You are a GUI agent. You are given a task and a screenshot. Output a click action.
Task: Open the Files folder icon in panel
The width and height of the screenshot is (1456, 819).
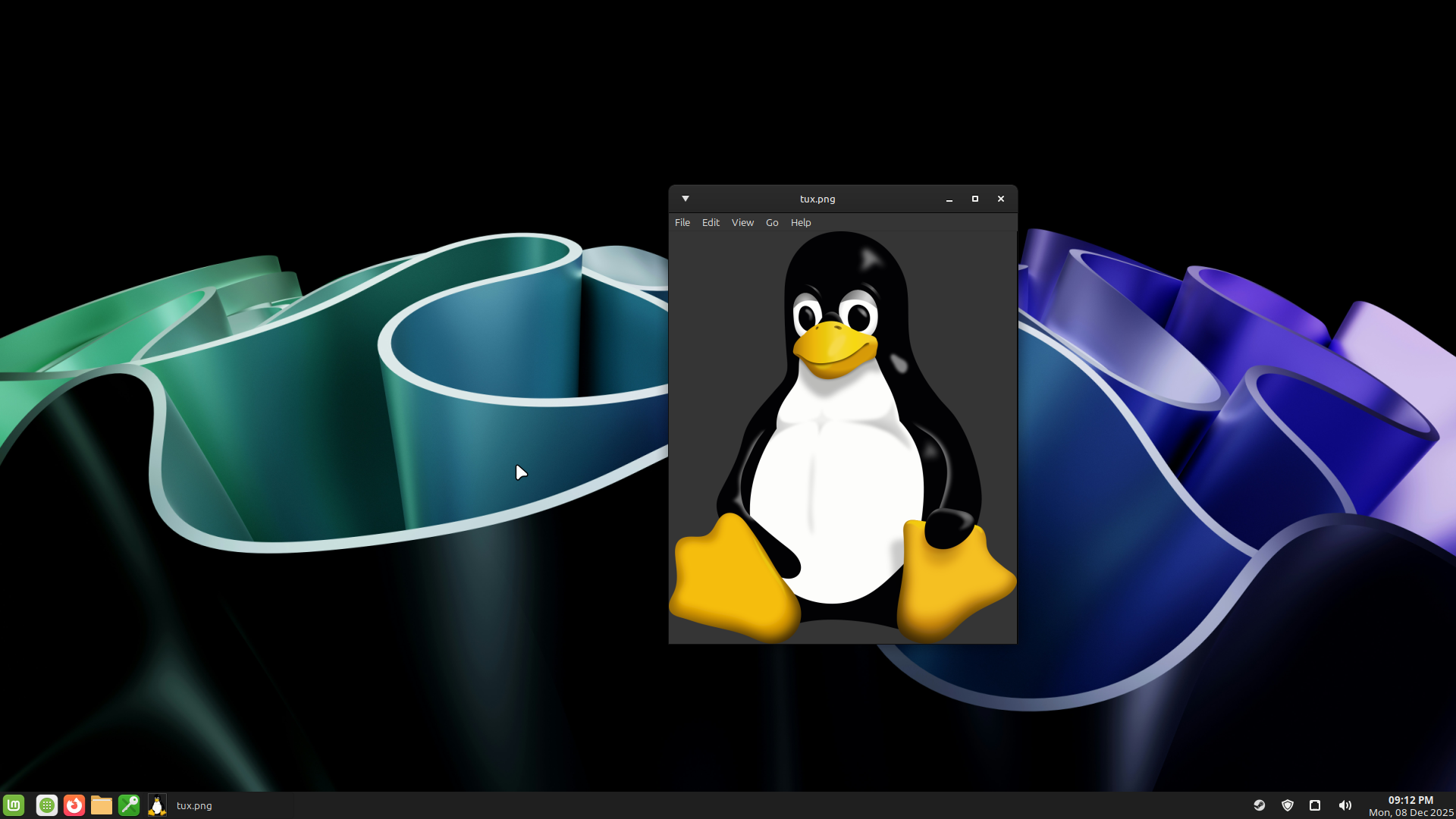(x=102, y=805)
